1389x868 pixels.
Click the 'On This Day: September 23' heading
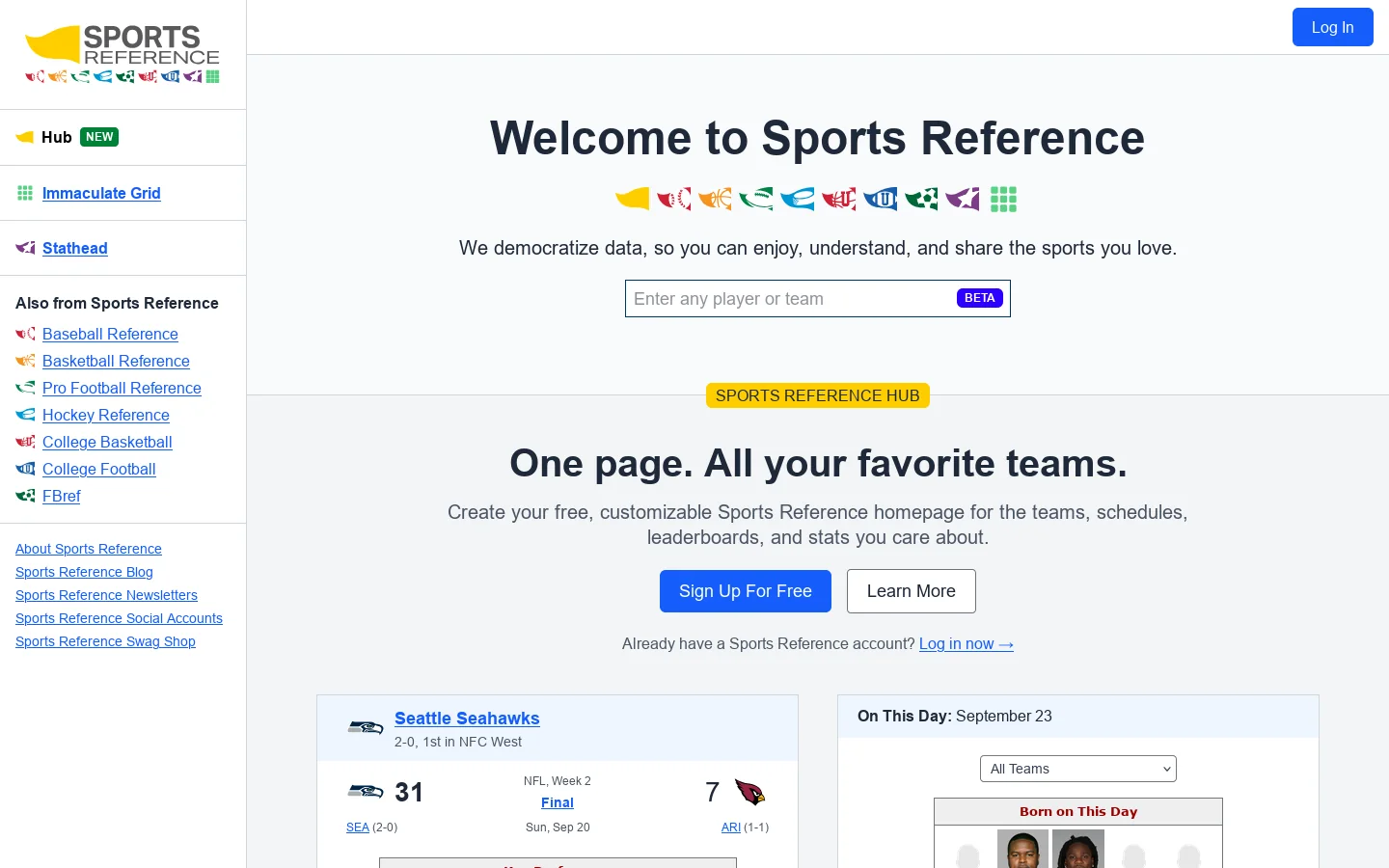pos(955,716)
